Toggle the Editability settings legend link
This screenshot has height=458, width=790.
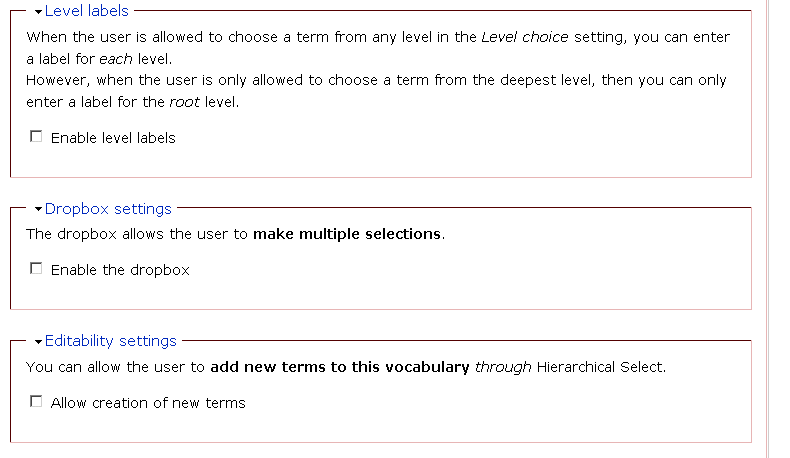[111, 341]
